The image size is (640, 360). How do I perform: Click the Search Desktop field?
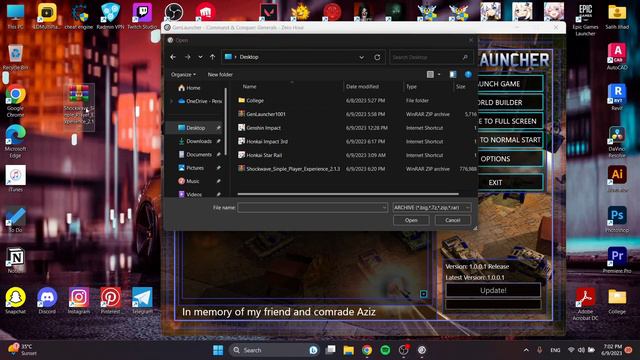point(431,57)
